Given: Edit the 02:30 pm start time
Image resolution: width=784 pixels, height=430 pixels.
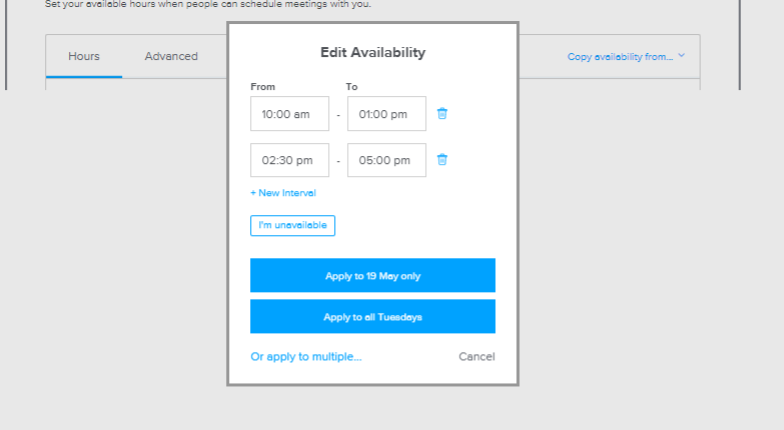Looking at the screenshot, I should click(290, 160).
